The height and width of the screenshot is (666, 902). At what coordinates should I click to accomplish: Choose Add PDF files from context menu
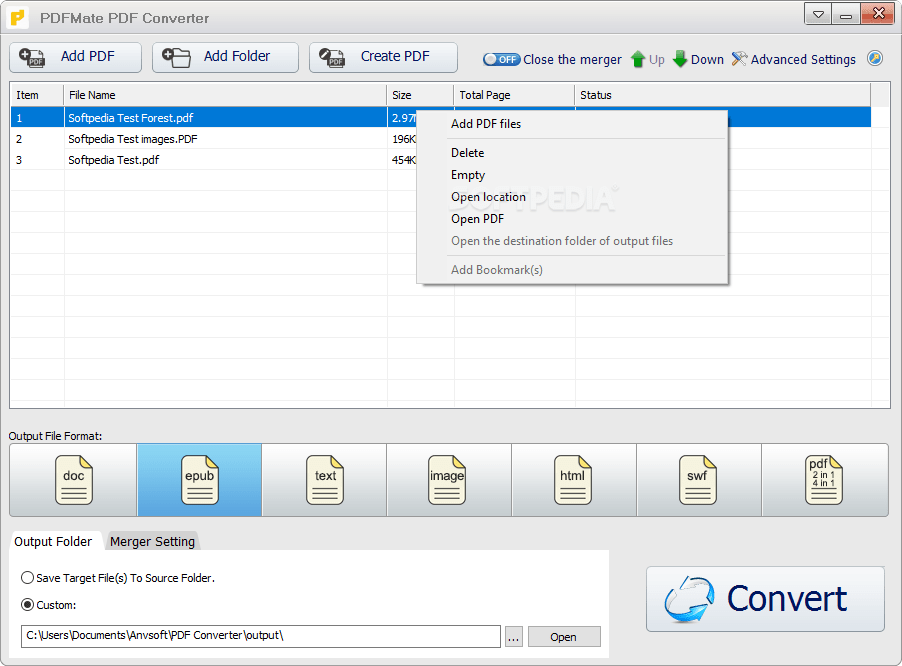(x=572, y=124)
